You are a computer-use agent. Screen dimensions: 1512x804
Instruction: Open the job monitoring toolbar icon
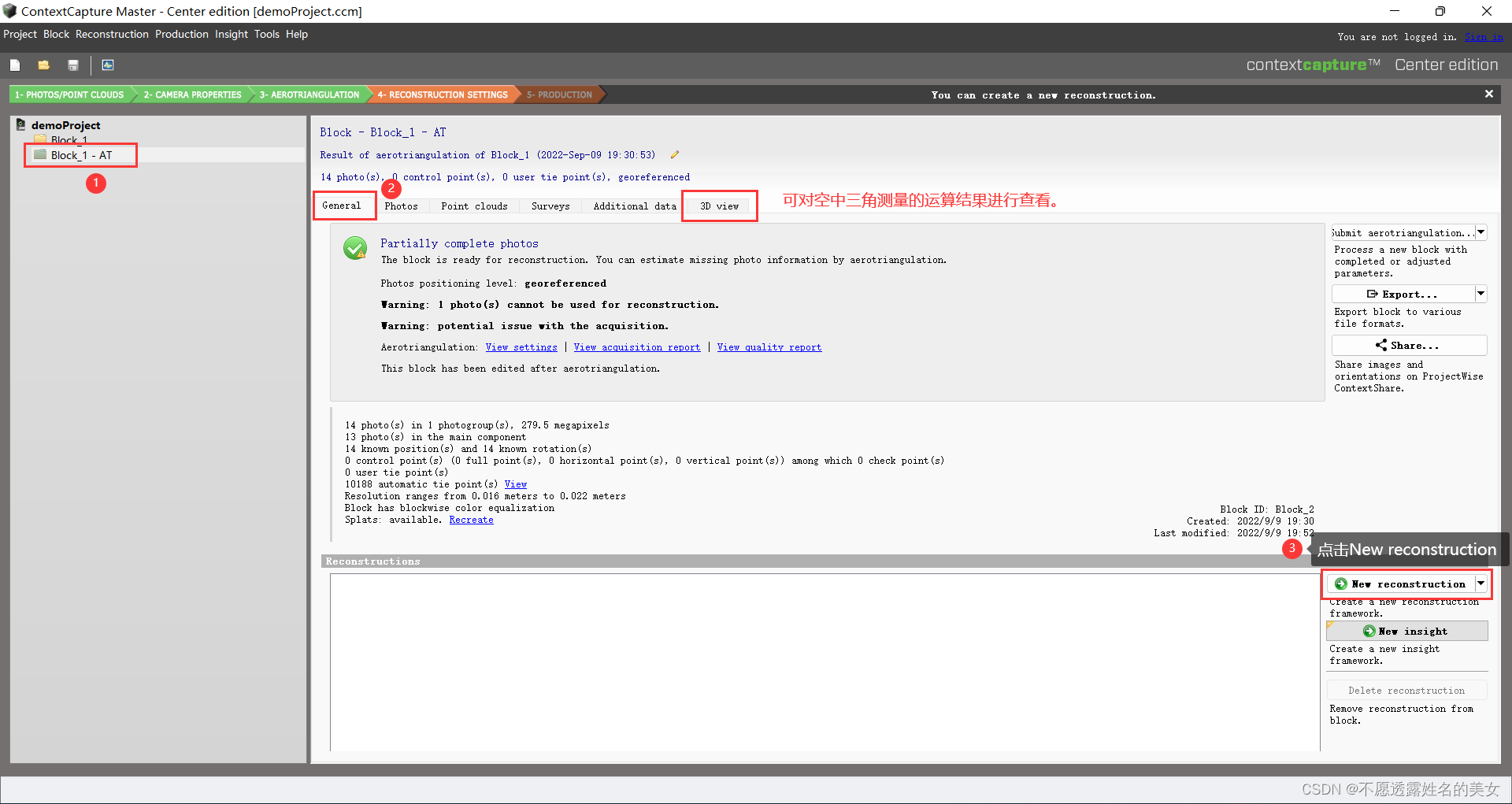click(108, 65)
